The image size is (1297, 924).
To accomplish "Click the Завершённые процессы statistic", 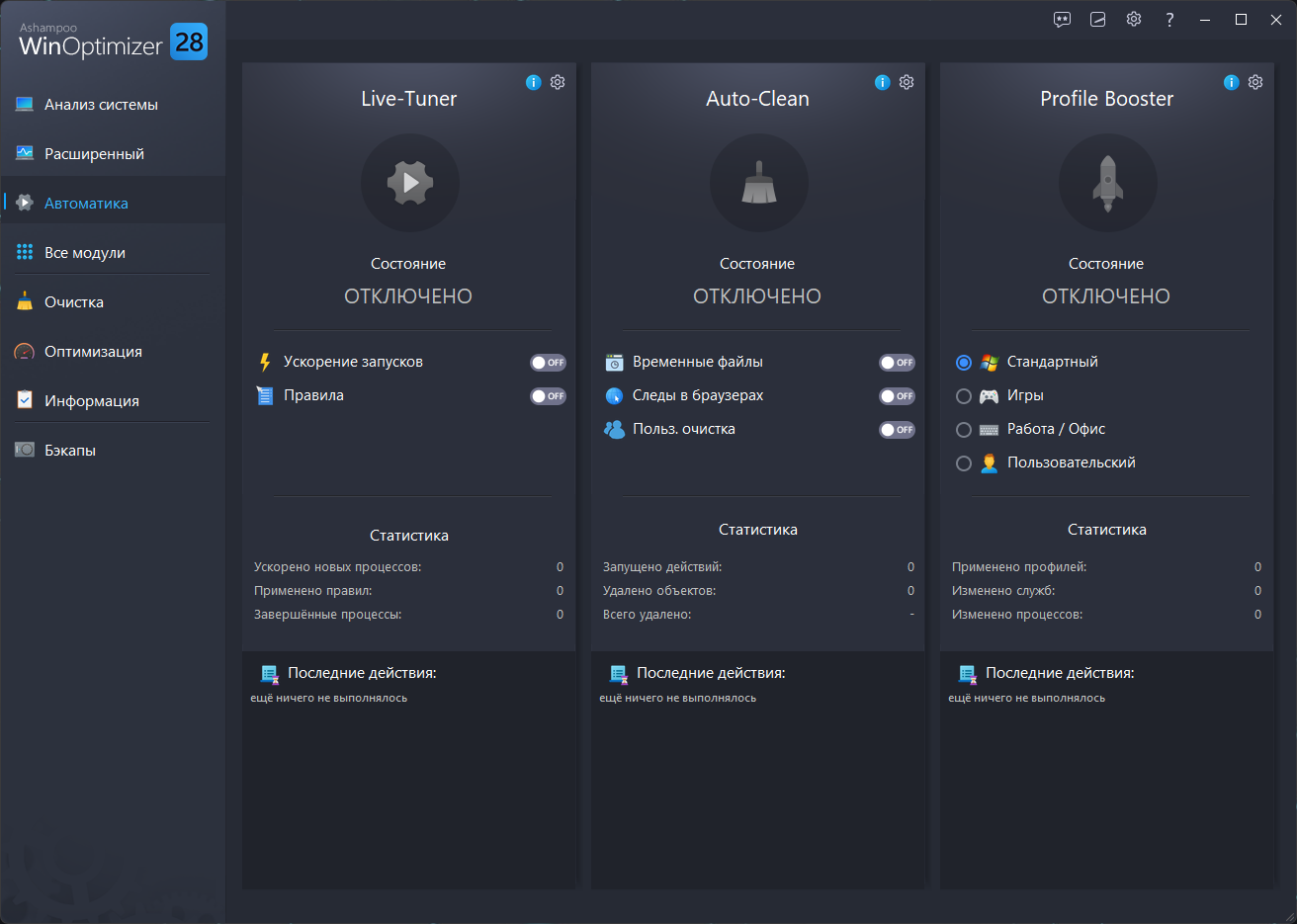I will pos(408,615).
